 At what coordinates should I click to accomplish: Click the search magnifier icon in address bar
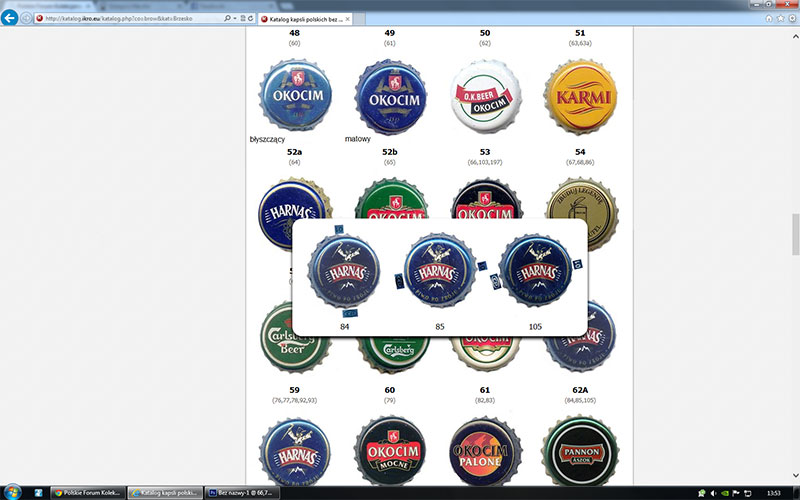click(226, 19)
